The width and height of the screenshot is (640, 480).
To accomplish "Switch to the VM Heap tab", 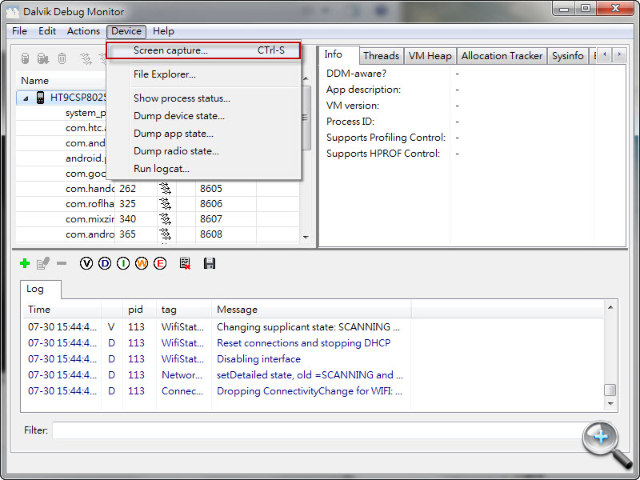I will pyautogui.click(x=430, y=56).
